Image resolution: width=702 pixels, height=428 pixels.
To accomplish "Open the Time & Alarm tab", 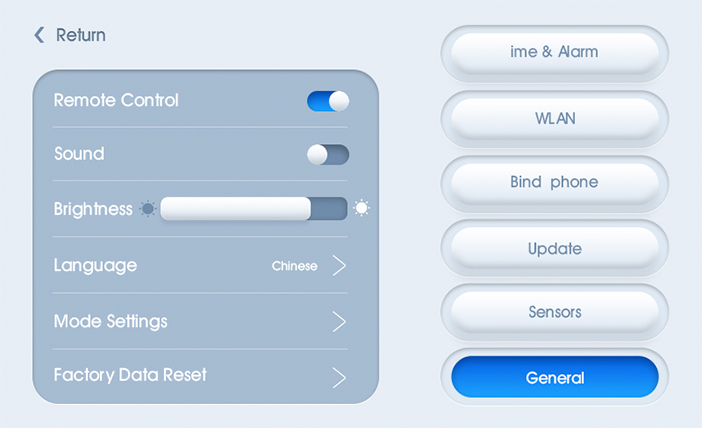I will pyautogui.click(x=554, y=52).
